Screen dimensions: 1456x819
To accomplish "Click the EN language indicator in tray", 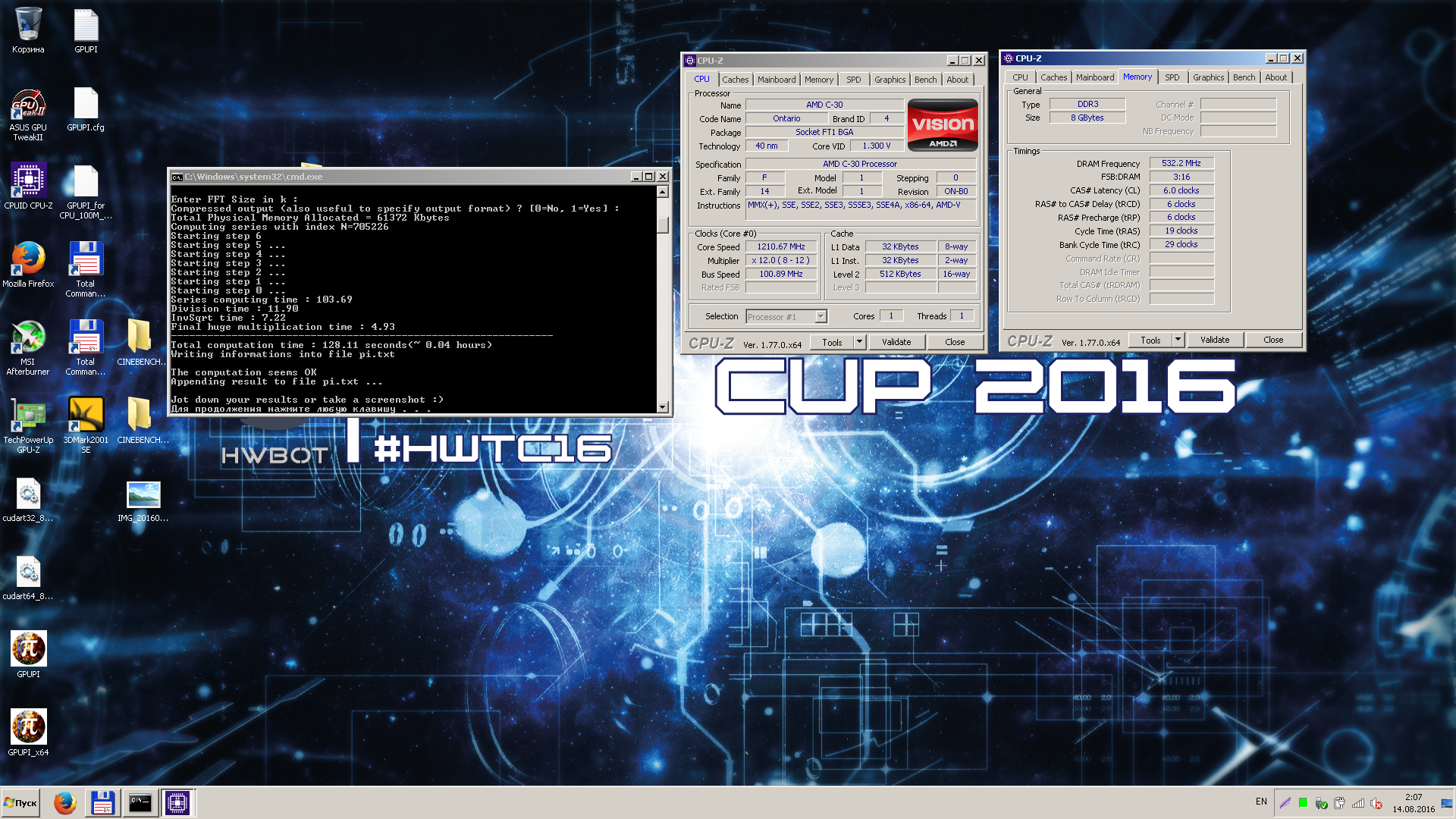I will coord(1261,802).
